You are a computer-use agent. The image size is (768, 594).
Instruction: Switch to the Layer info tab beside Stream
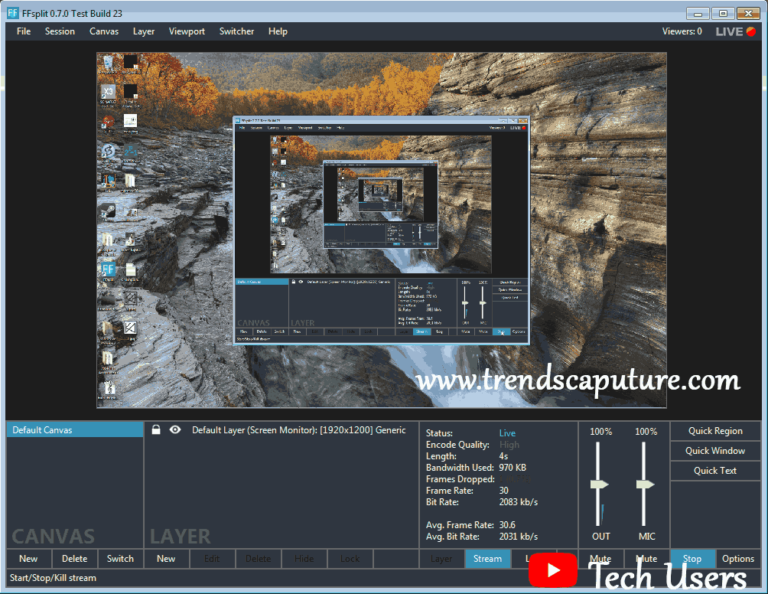(441, 559)
